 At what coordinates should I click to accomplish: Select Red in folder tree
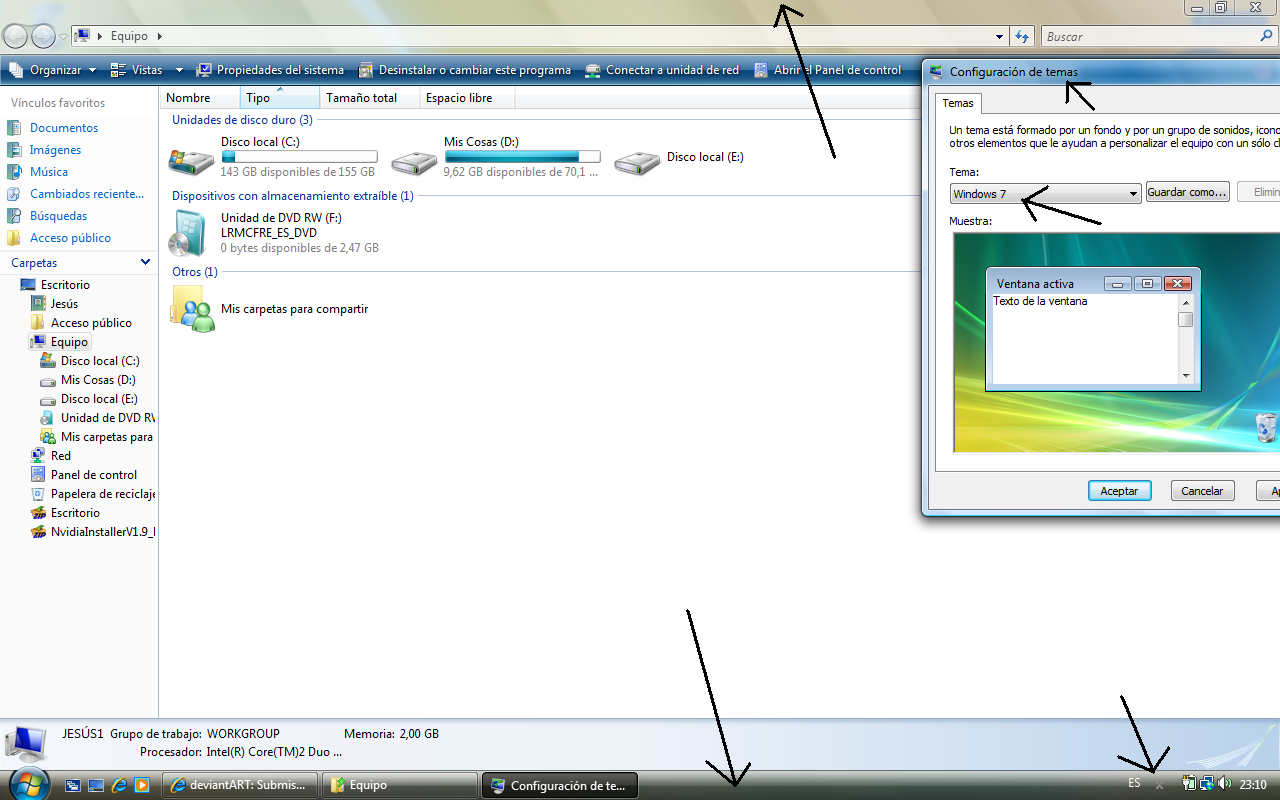coord(61,456)
